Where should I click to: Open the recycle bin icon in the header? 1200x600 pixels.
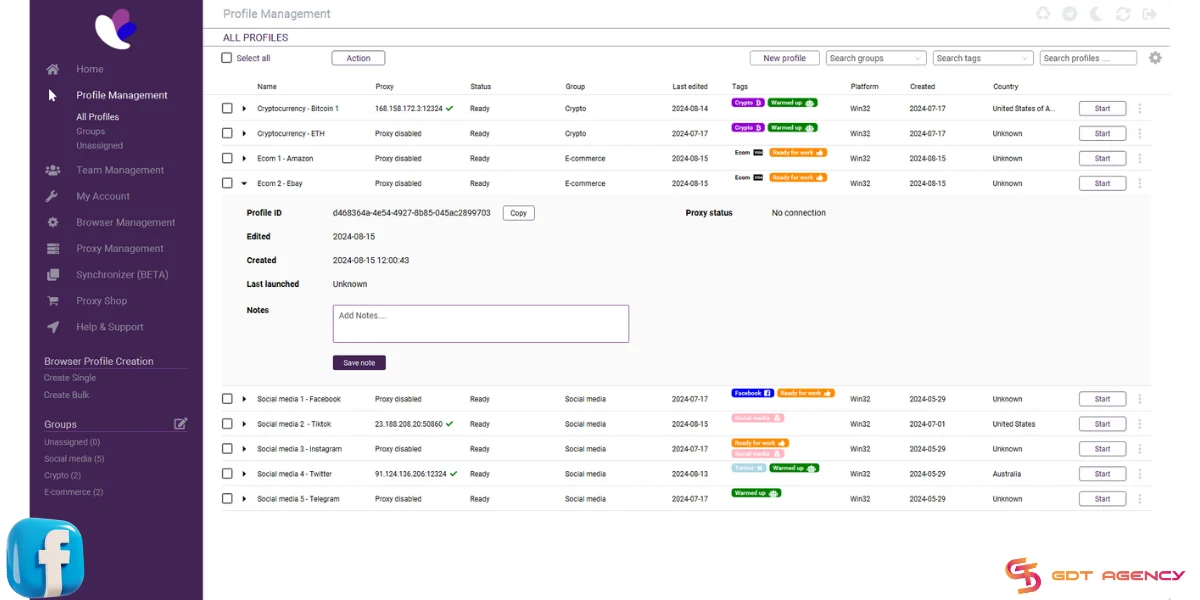click(1044, 14)
